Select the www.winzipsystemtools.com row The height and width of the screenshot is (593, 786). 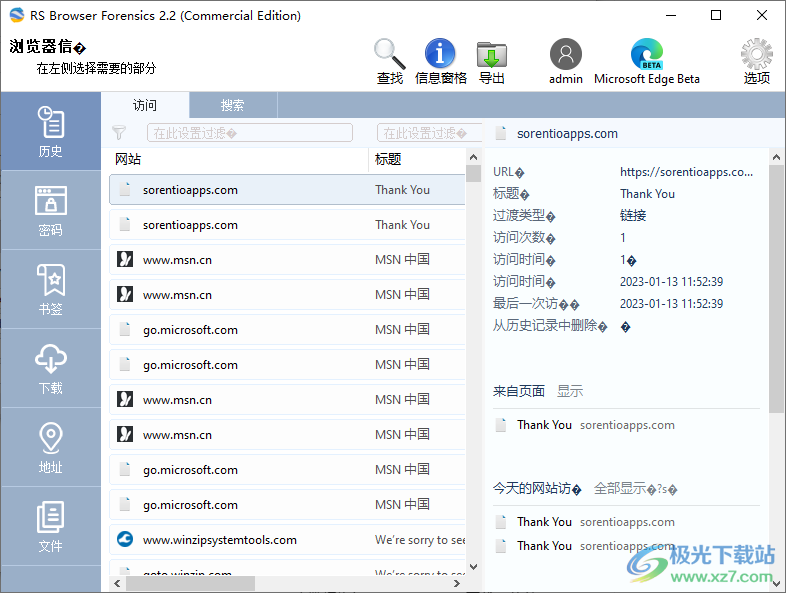point(287,540)
